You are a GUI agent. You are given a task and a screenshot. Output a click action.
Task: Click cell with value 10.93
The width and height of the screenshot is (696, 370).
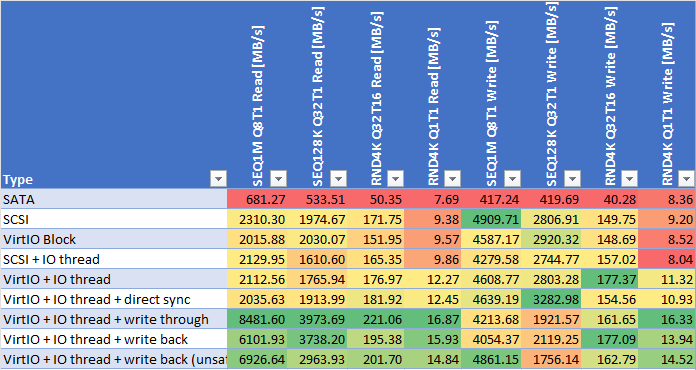[x=667, y=299]
